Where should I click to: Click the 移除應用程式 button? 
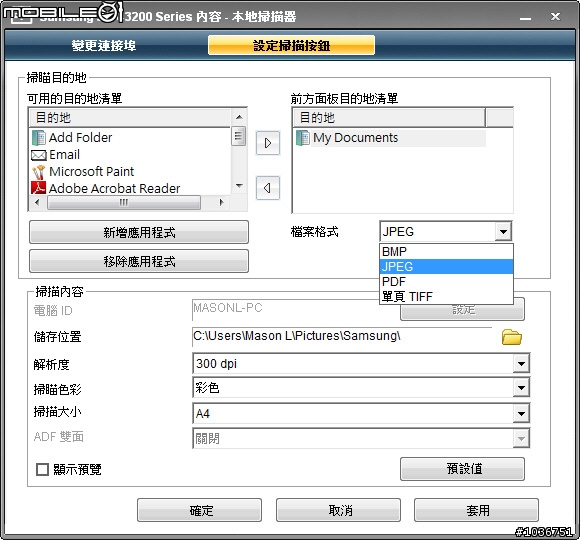click(x=139, y=261)
